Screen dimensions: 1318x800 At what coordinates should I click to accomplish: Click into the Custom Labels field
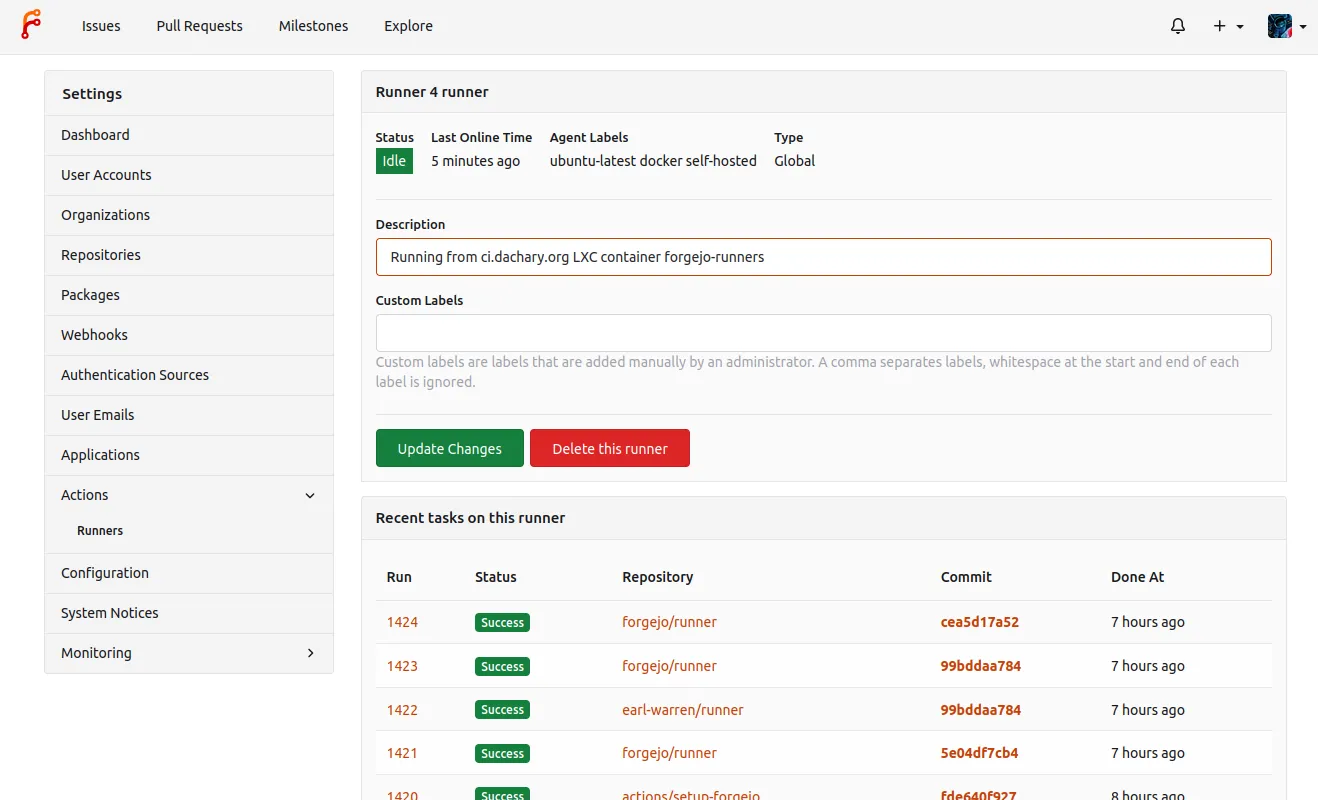(x=822, y=333)
